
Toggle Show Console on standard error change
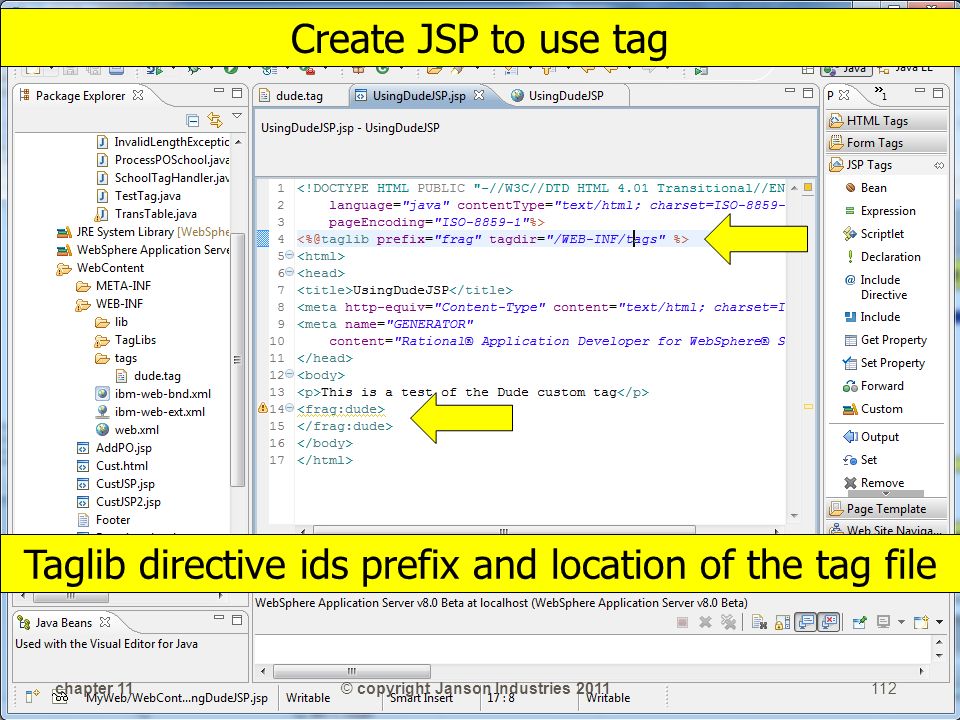click(x=829, y=623)
